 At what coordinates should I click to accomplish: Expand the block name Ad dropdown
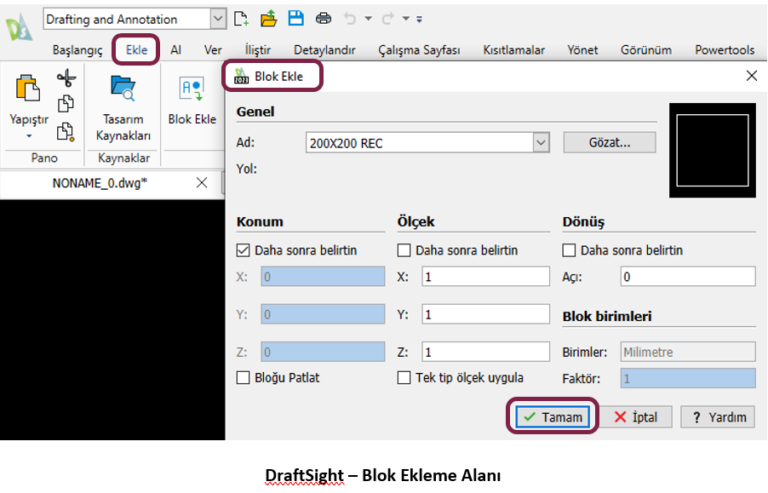click(x=541, y=143)
